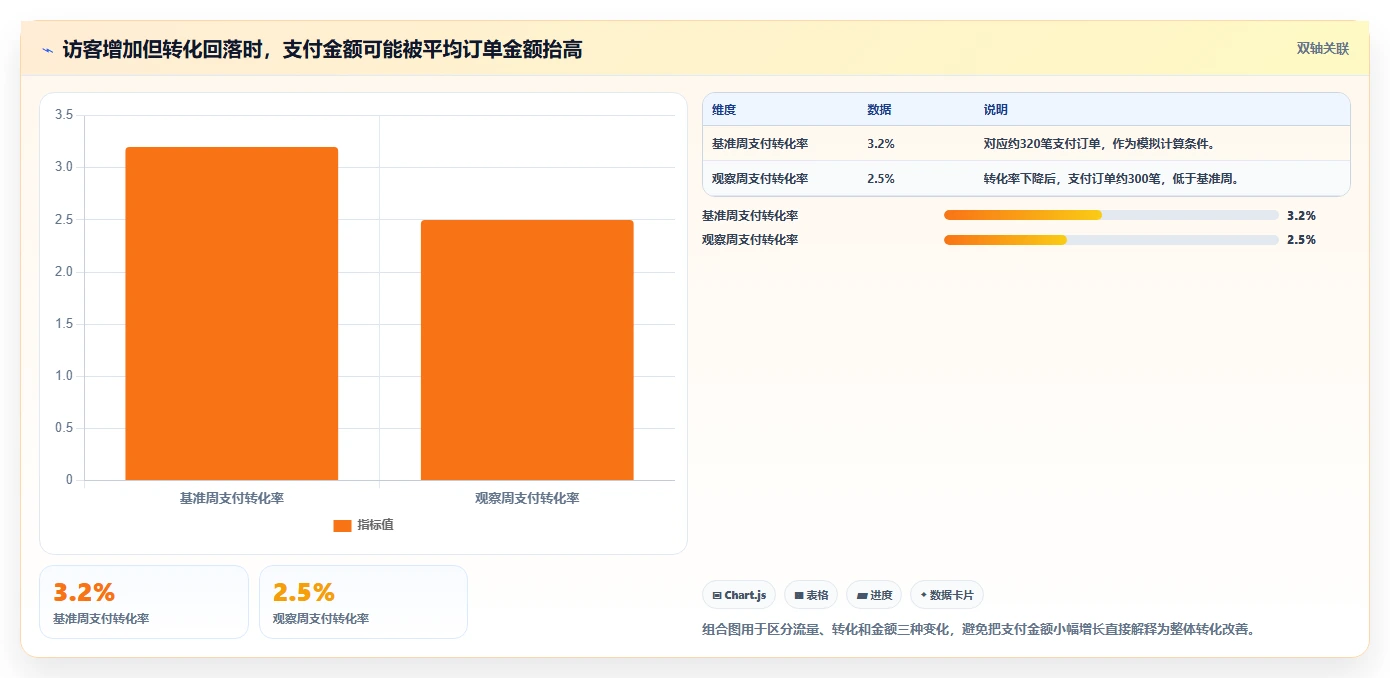
Task: Click the lightning icon beside the title
Action: (48, 50)
